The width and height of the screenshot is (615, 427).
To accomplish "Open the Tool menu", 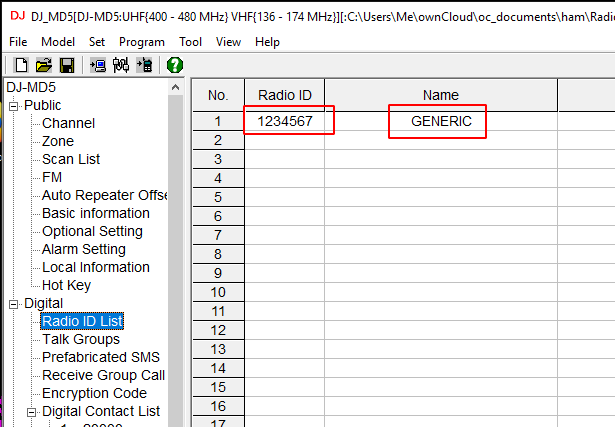I will click(x=190, y=42).
